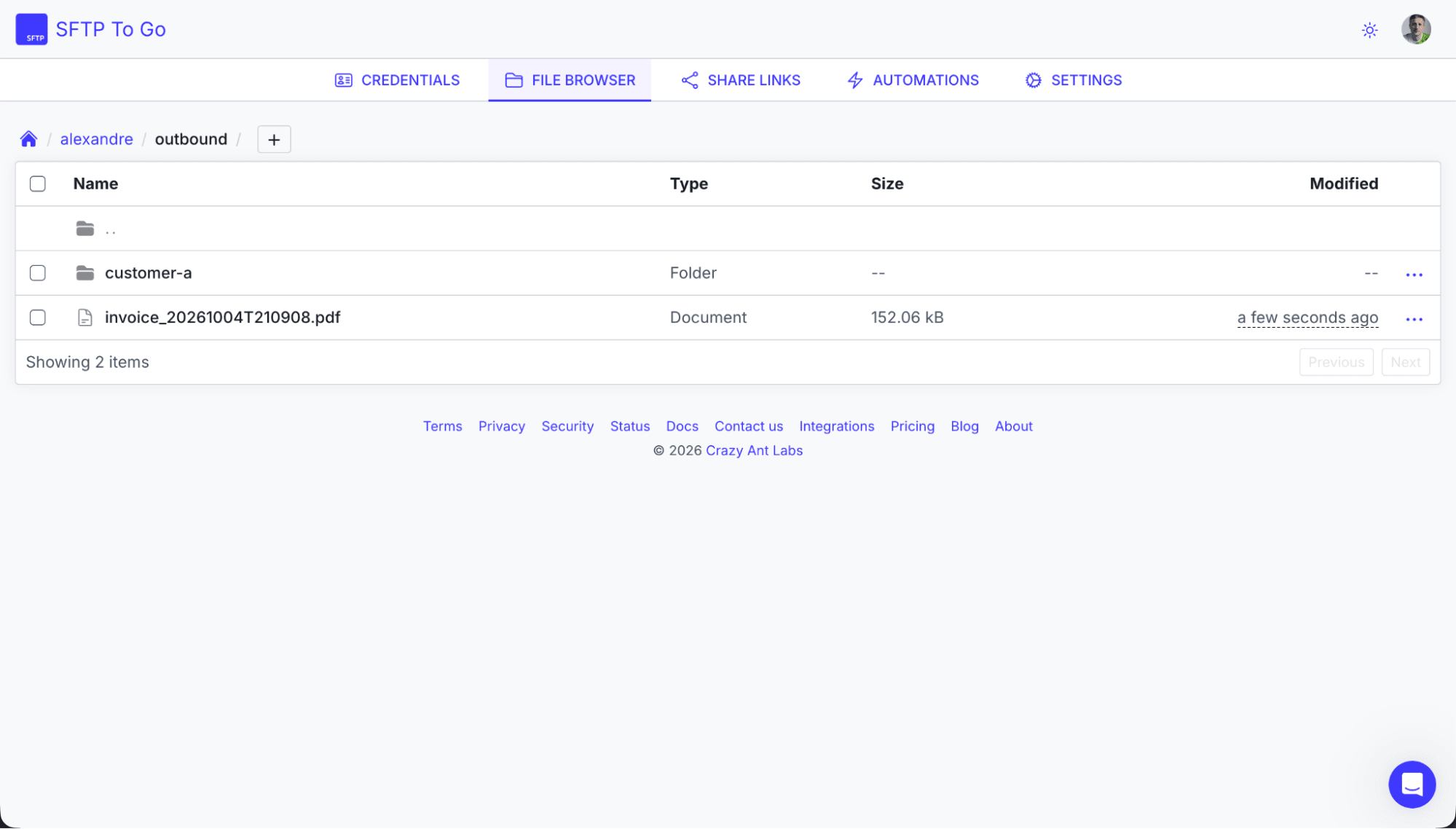Click the Modified column header
The image size is (1456, 829).
(1343, 184)
